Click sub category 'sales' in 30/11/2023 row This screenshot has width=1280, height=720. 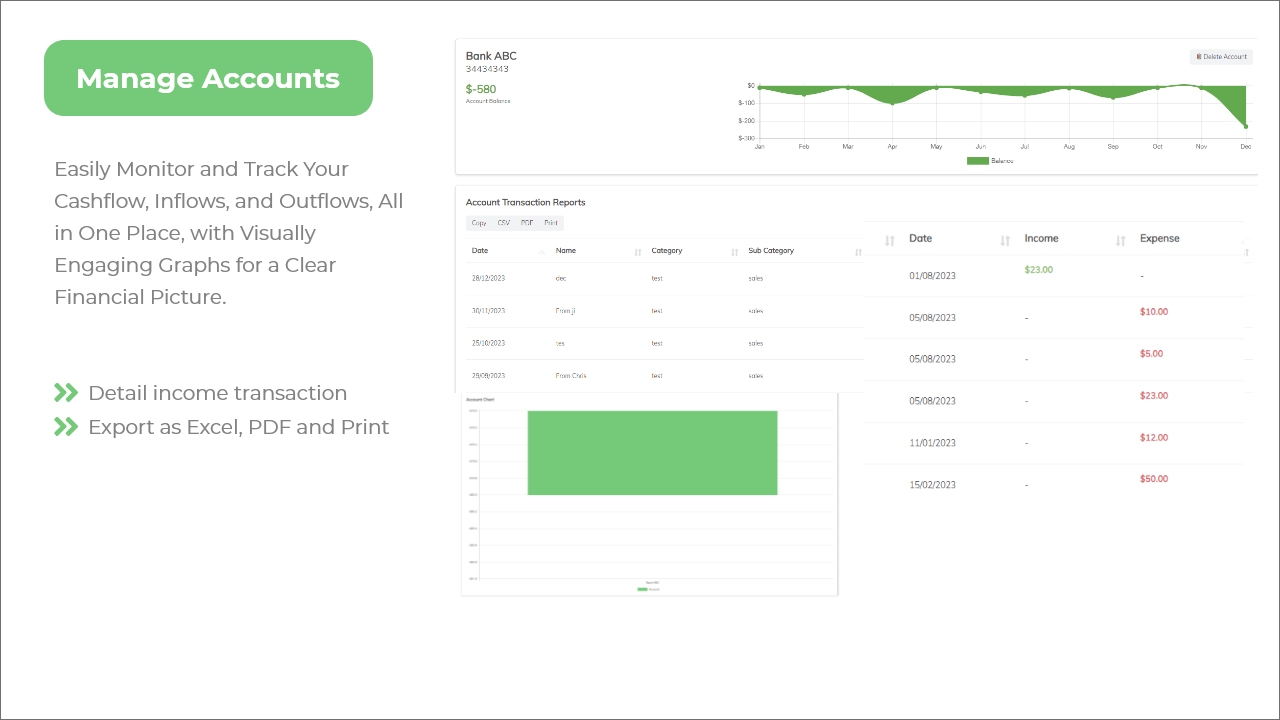(x=756, y=311)
